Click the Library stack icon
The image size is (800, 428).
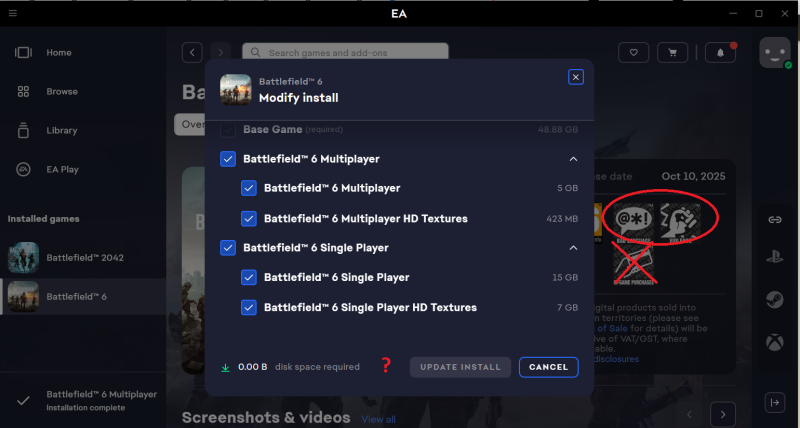(23, 130)
